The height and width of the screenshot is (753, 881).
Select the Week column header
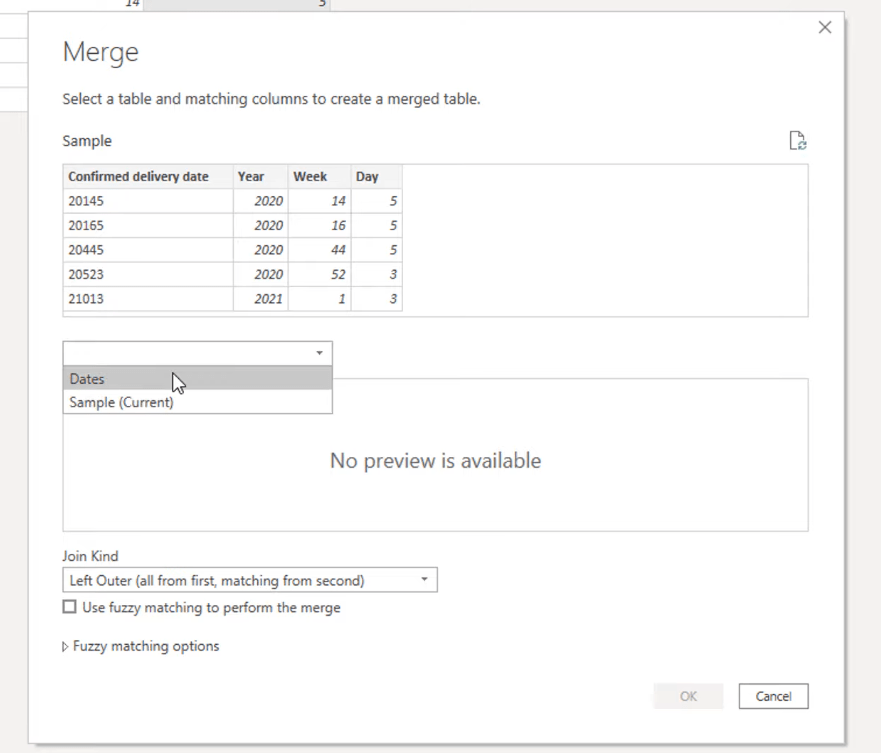click(320, 176)
